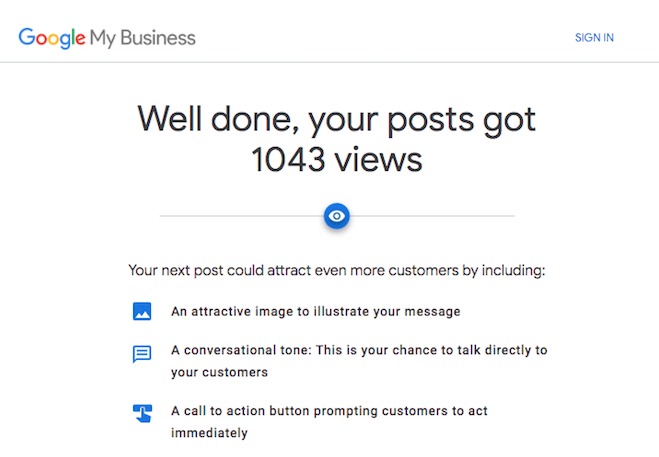Click the 'your customers' continuation line
659x457 pixels.
[x=219, y=371]
